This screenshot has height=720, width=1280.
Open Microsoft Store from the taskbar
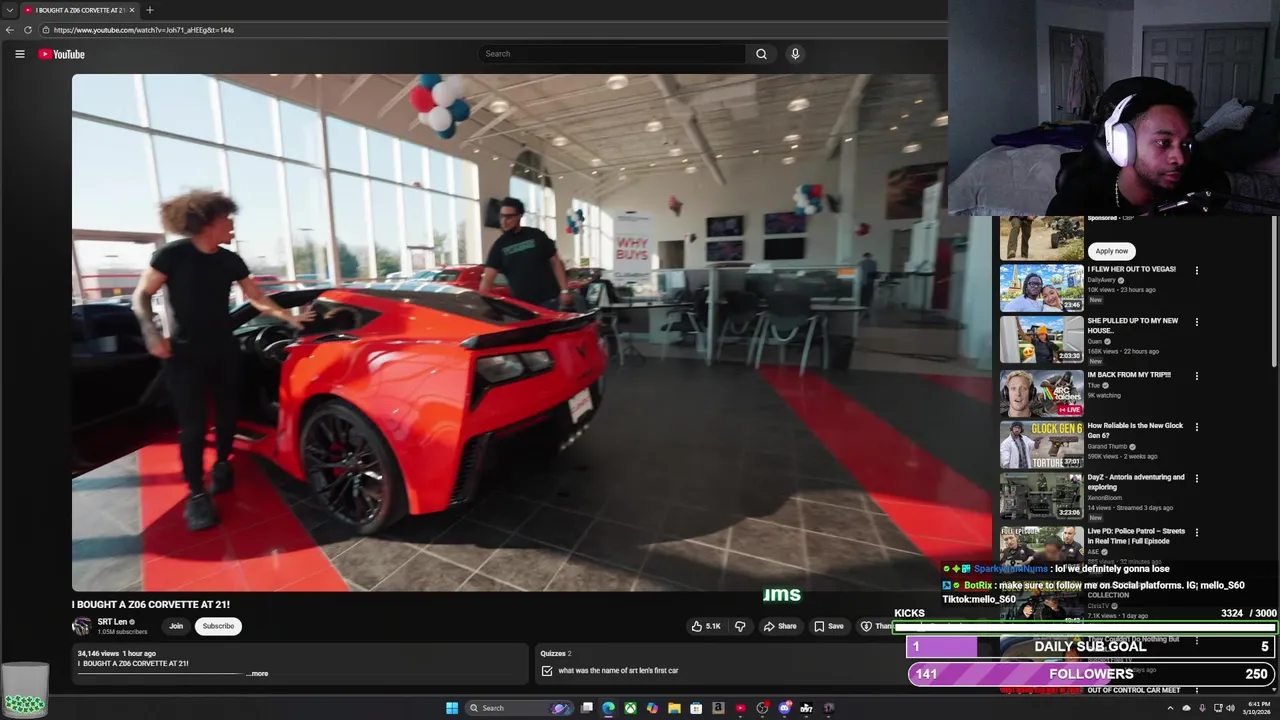(696, 708)
